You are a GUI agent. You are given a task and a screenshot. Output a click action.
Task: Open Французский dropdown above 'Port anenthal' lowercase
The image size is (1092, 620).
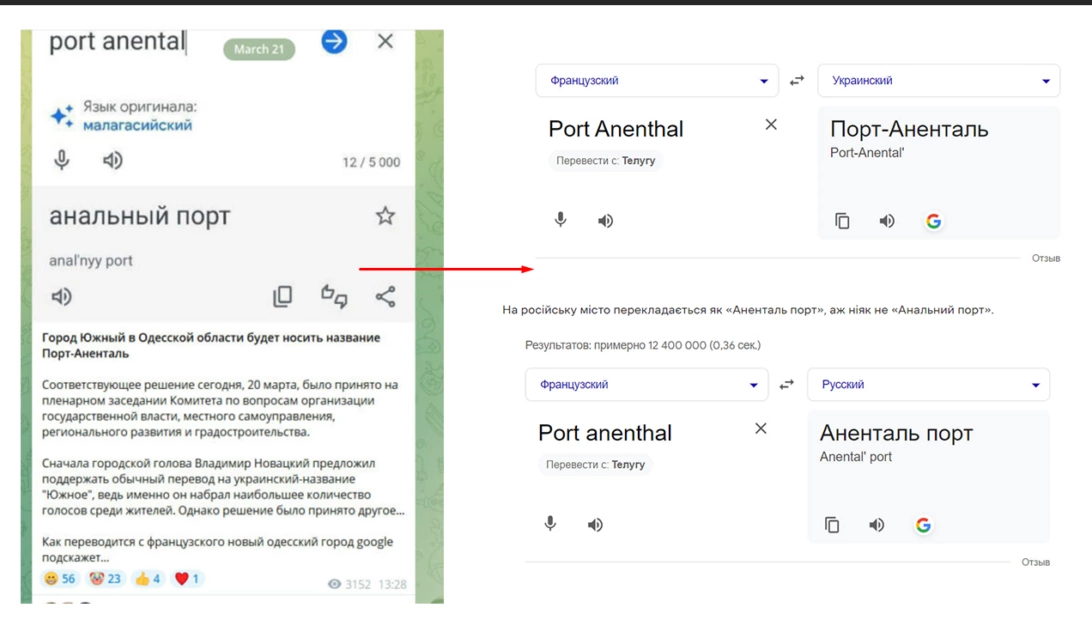(646, 385)
